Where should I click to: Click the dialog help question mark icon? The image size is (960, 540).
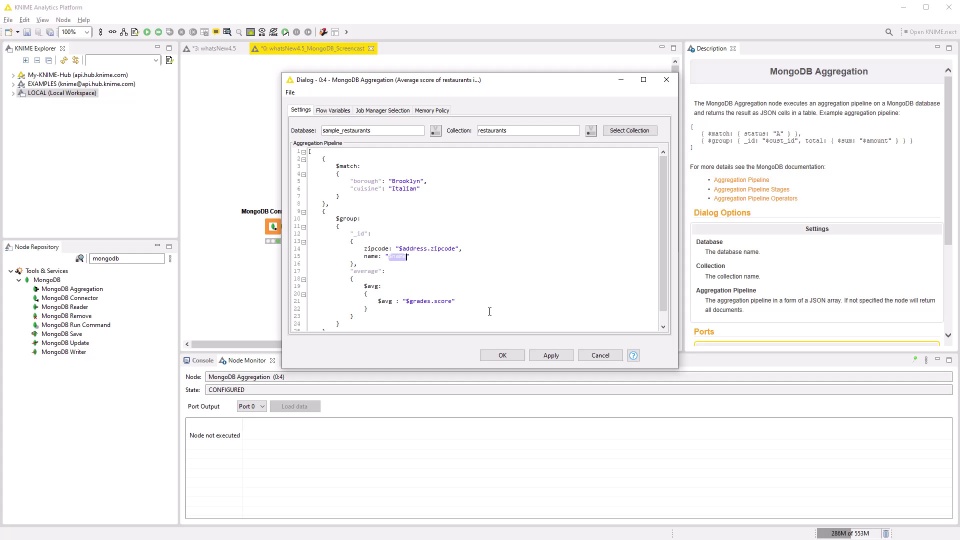click(633, 355)
